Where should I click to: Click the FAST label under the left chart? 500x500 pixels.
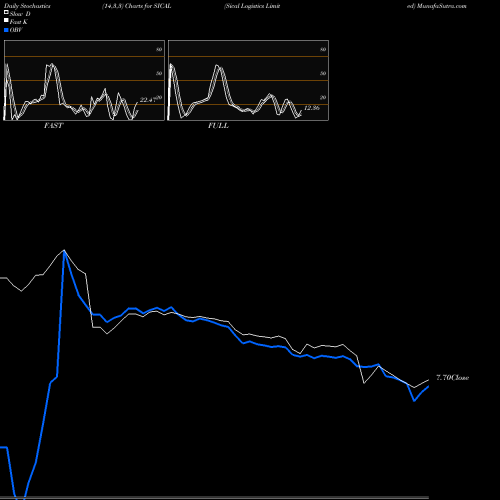pyautogui.click(x=53, y=126)
